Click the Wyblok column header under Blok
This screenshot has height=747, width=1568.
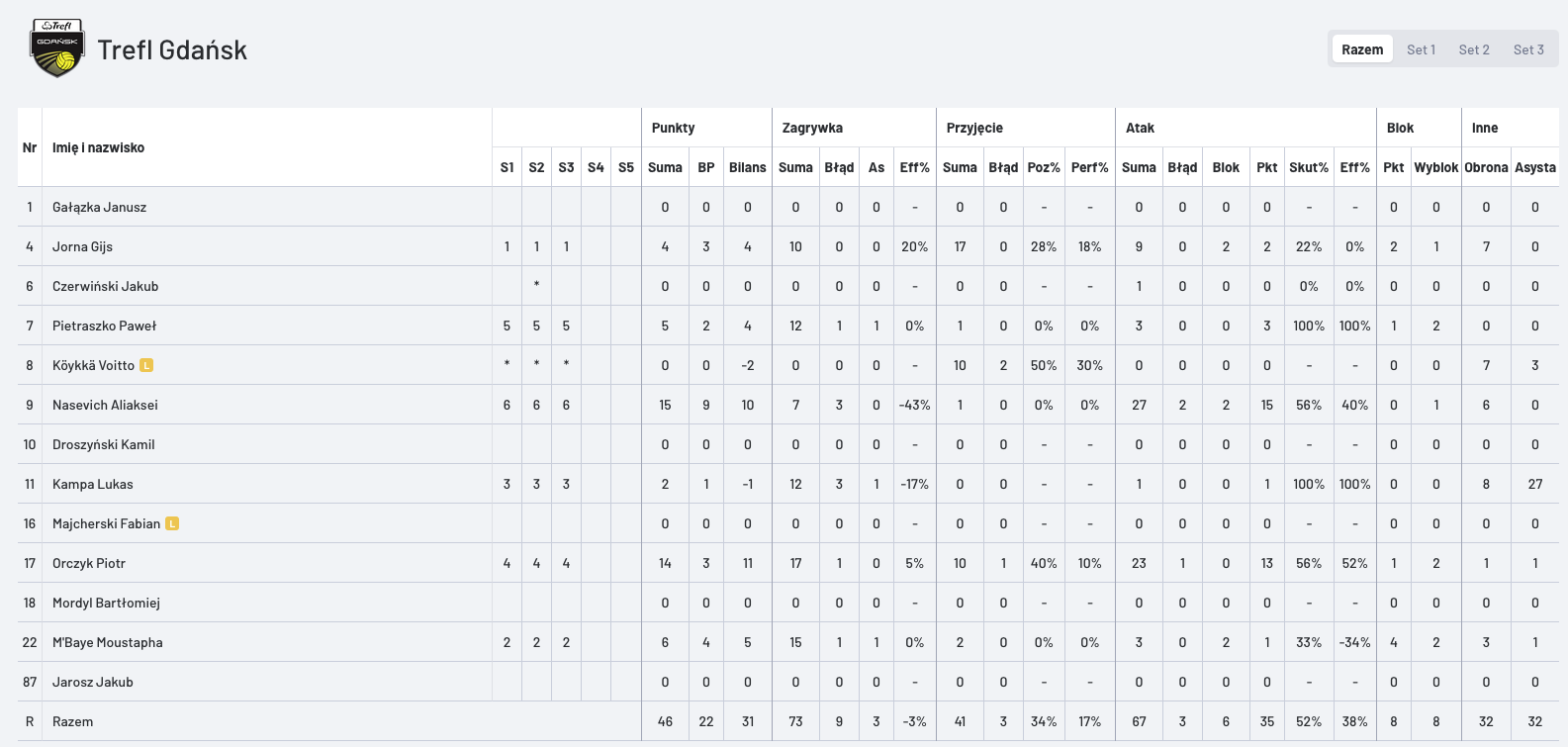click(1435, 167)
